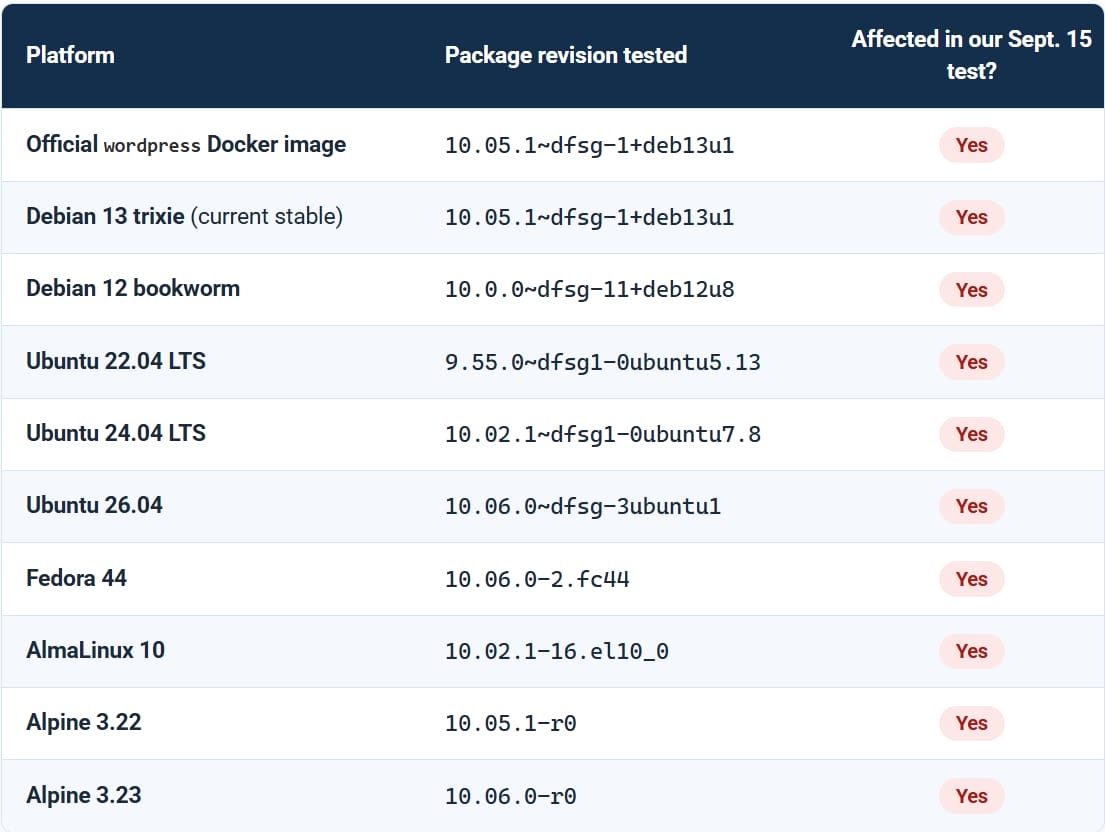1105x832 pixels.
Task: Click the Yes badge for AlmaLinux 10
Action: tap(971, 651)
